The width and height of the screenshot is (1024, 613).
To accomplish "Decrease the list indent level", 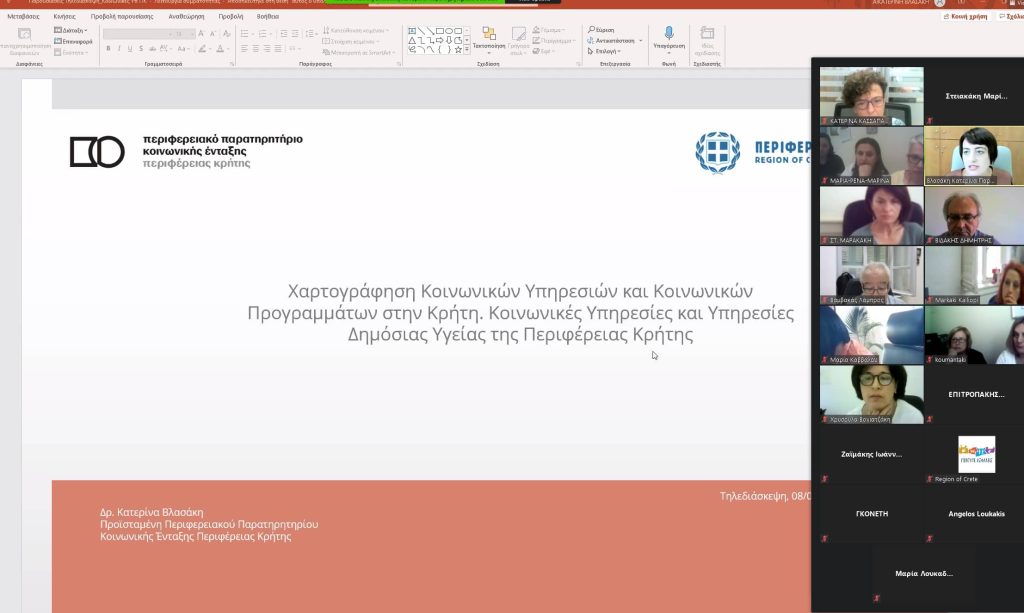I will coord(283,33).
